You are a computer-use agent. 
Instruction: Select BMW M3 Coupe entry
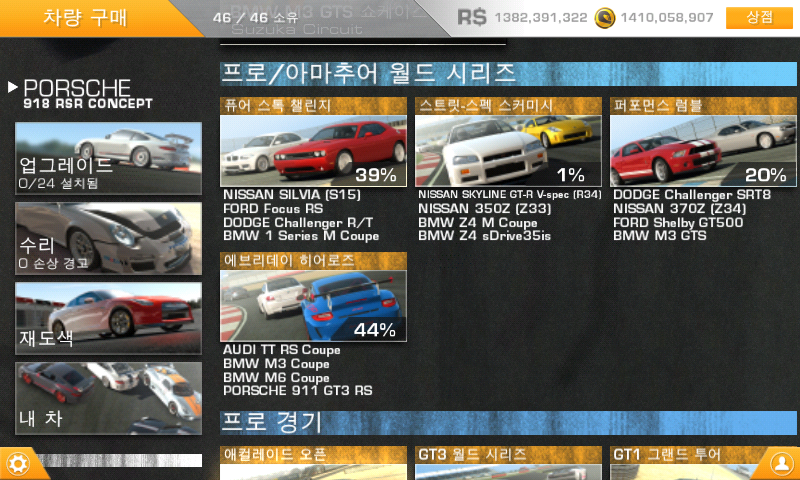[x=276, y=364]
